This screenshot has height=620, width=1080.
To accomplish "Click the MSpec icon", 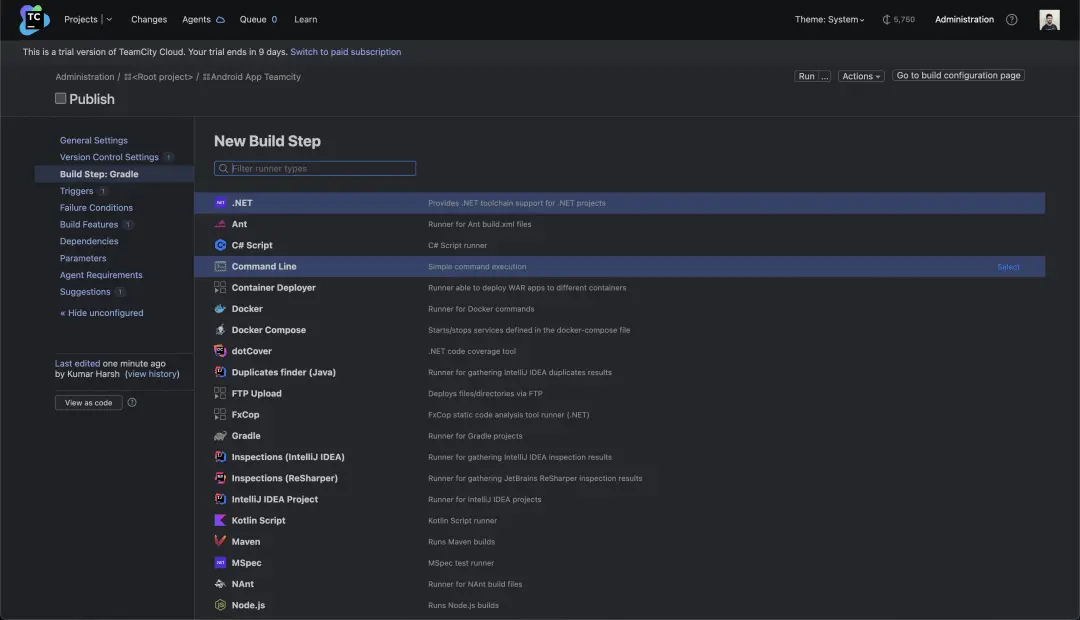I will tap(220, 563).
